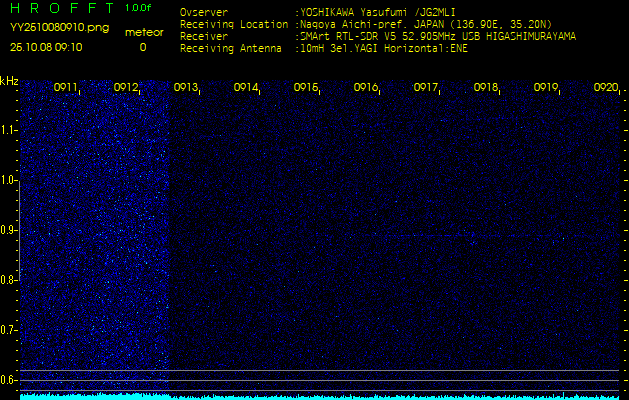
Task: Click the timestamp 25.10.08 09:10
Action: 46,47
